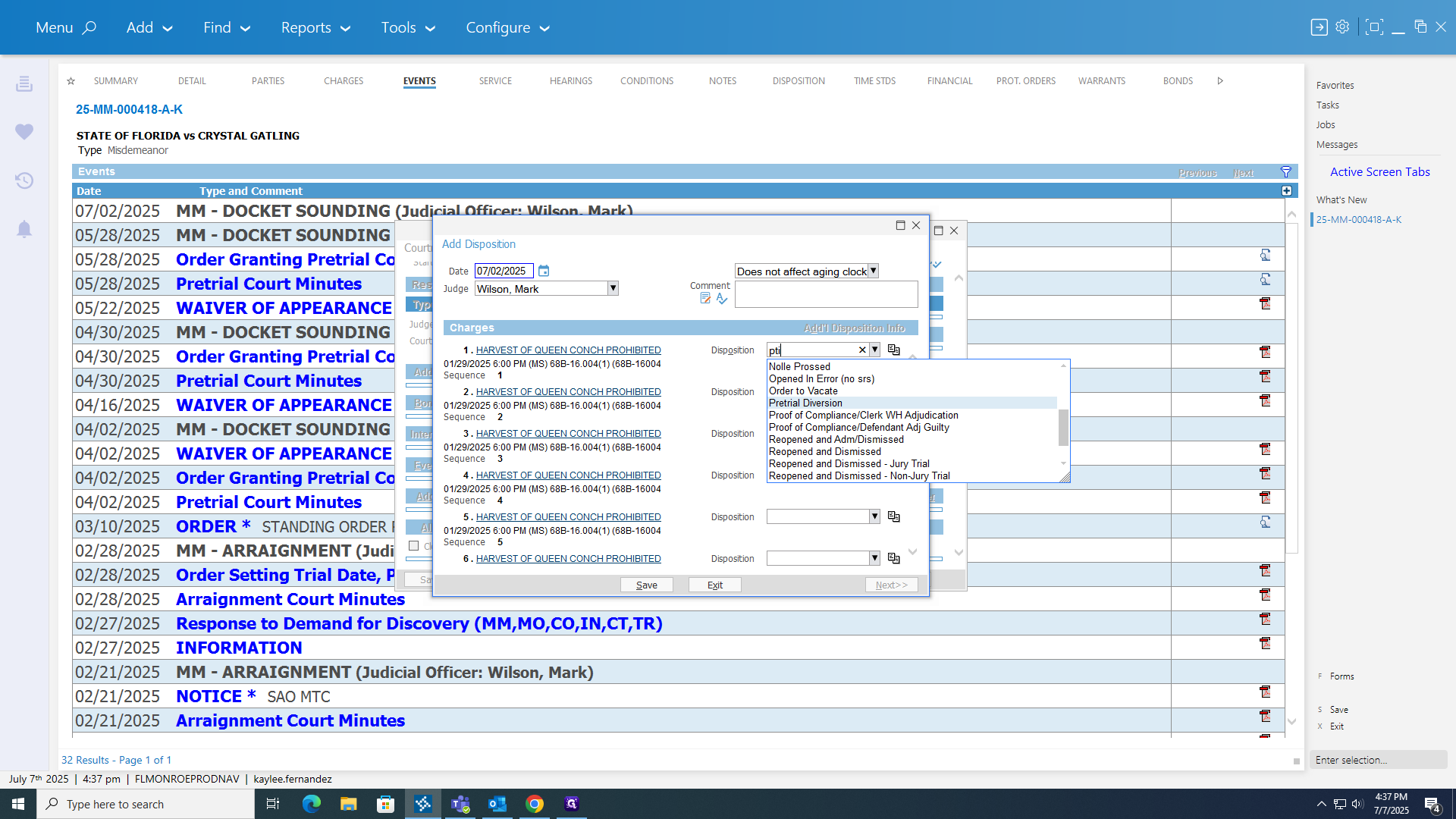
Task: Expand the Configure menu in the top bar
Action: coord(507,27)
